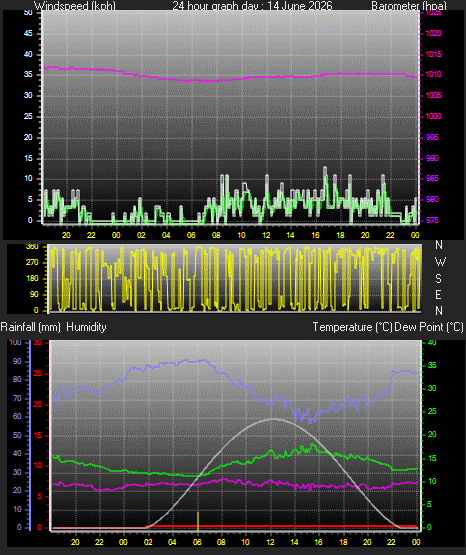Click the 100 value on humidity axis
The image size is (466, 555).
[x=16, y=342]
